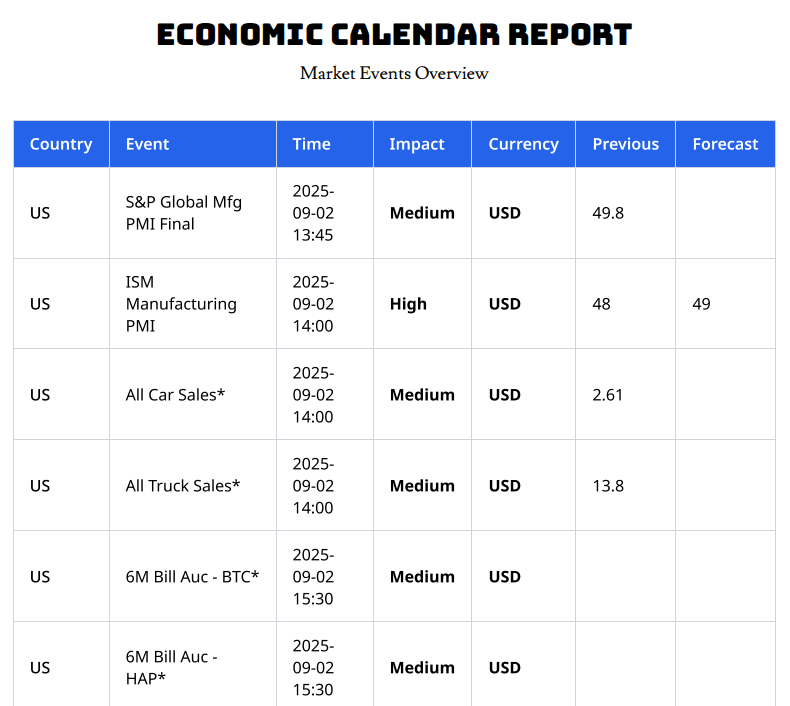The width and height of the screenshot is (790, 706).
Task: Click the Economic Calendar Report title
Action: pyautogui.click(x=395, y=34)
